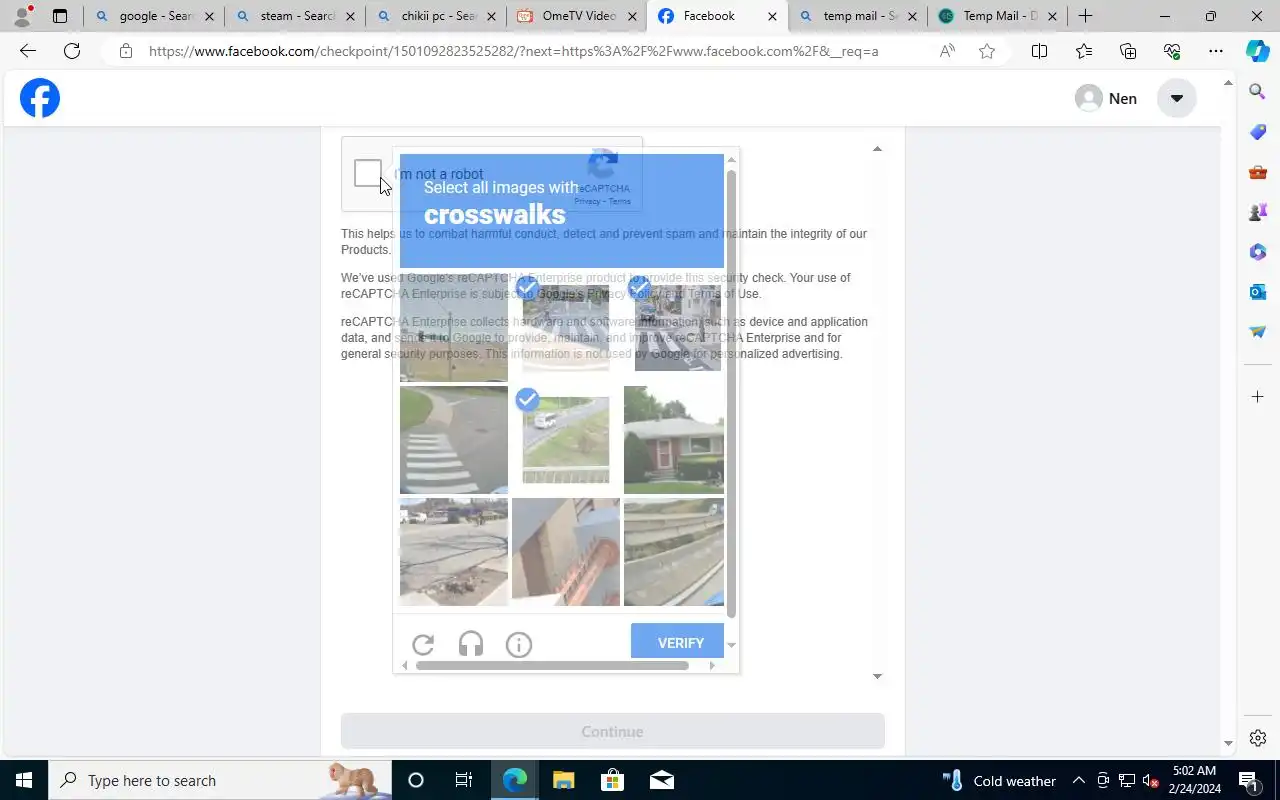Switch to the temp mail search tab

pos(857,16)
